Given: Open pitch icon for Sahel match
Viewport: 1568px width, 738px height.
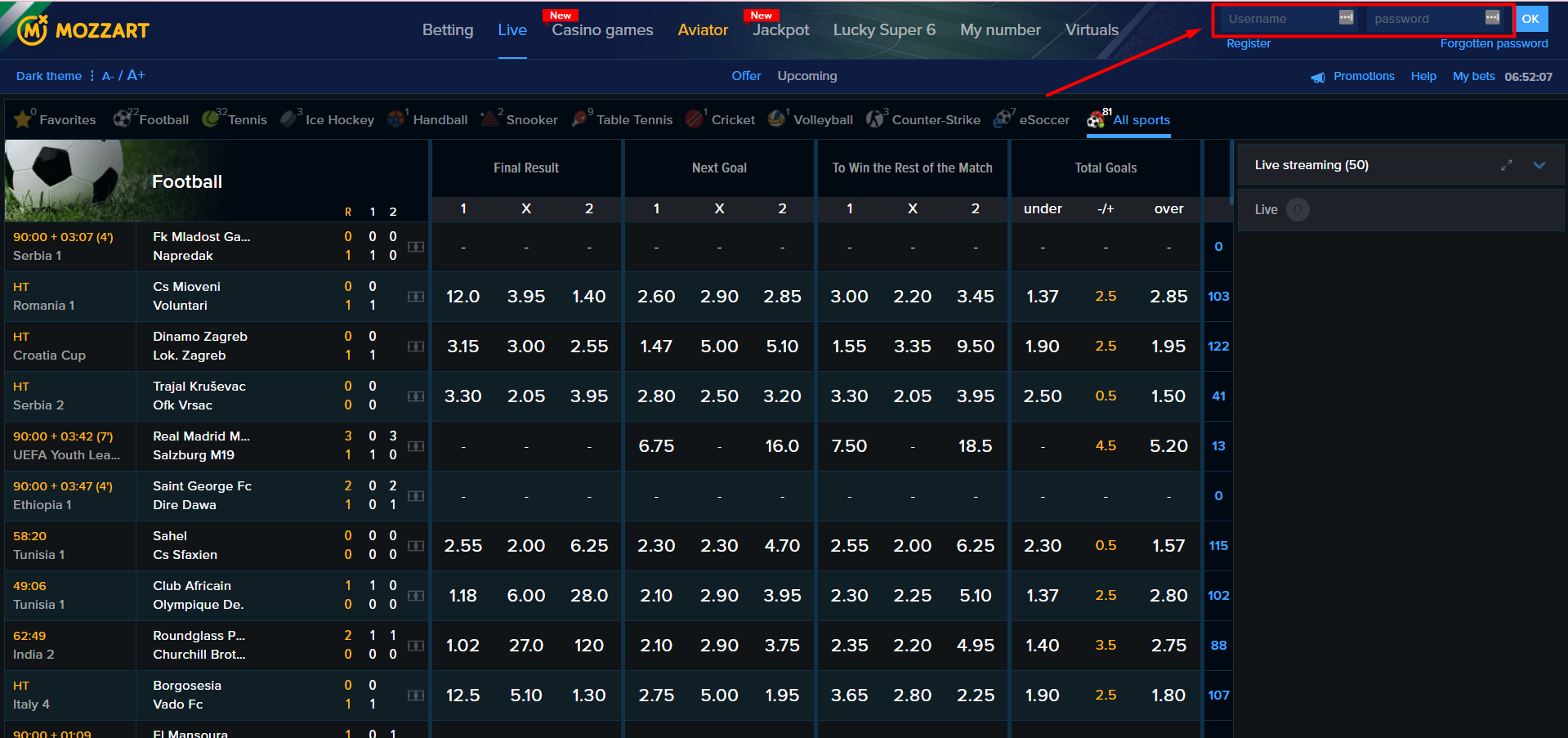Looking at the screenshot, I should (x=416, y=546).
